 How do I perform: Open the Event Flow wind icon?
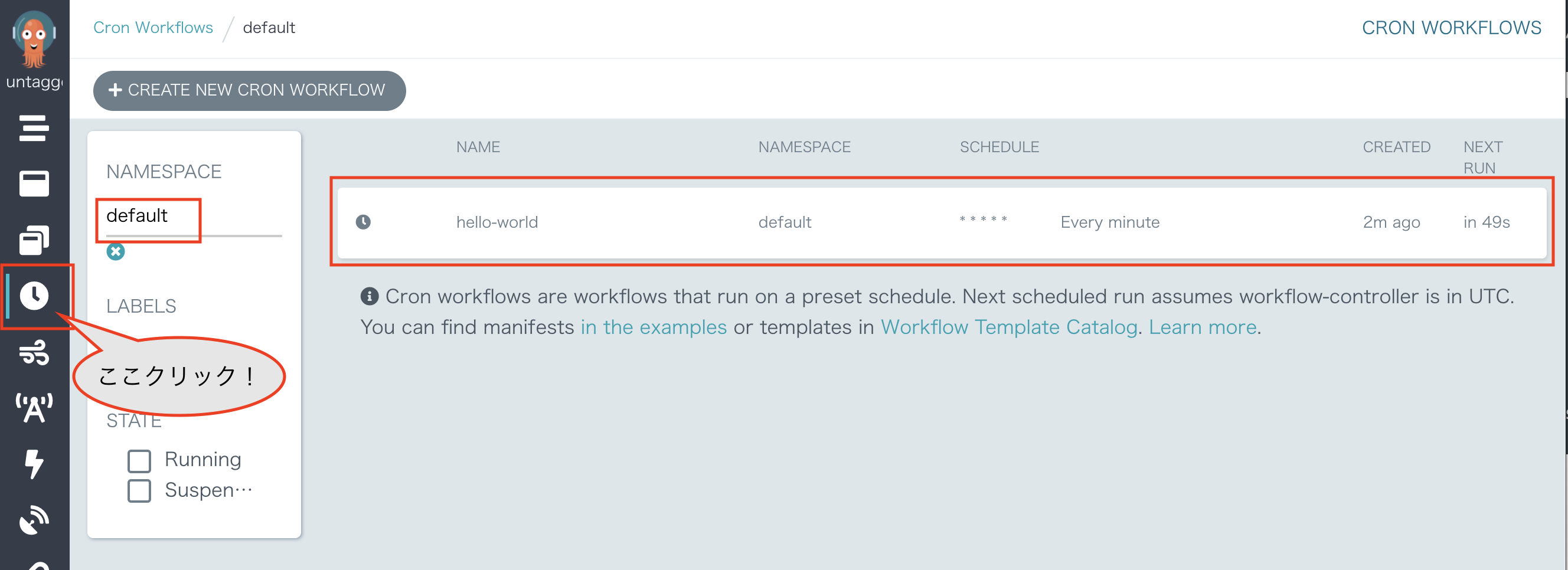tap(34, 352)
